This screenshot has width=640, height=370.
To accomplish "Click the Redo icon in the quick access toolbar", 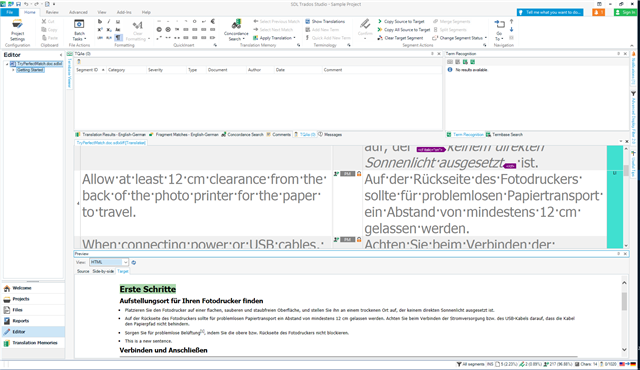I will pyautogui.click(x=37, y=4).
